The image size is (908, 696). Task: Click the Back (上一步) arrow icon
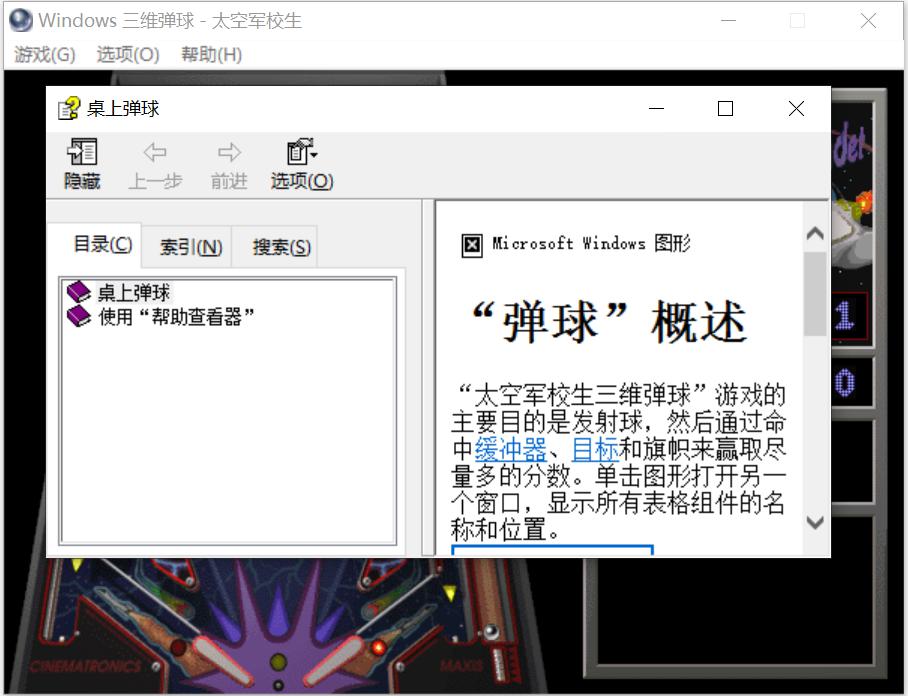tap(155, 152)
